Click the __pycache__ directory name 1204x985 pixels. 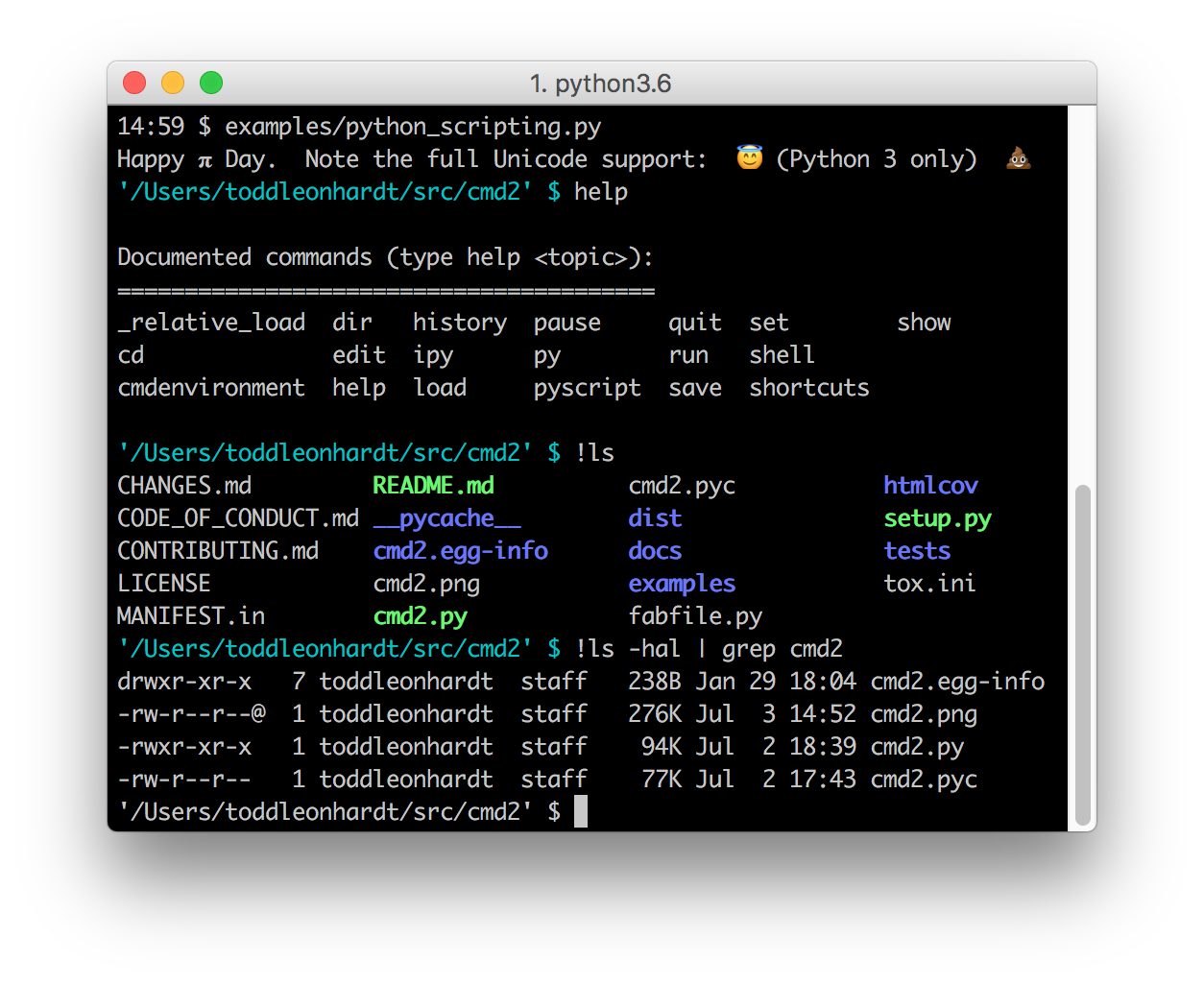[x=446, y=518]
